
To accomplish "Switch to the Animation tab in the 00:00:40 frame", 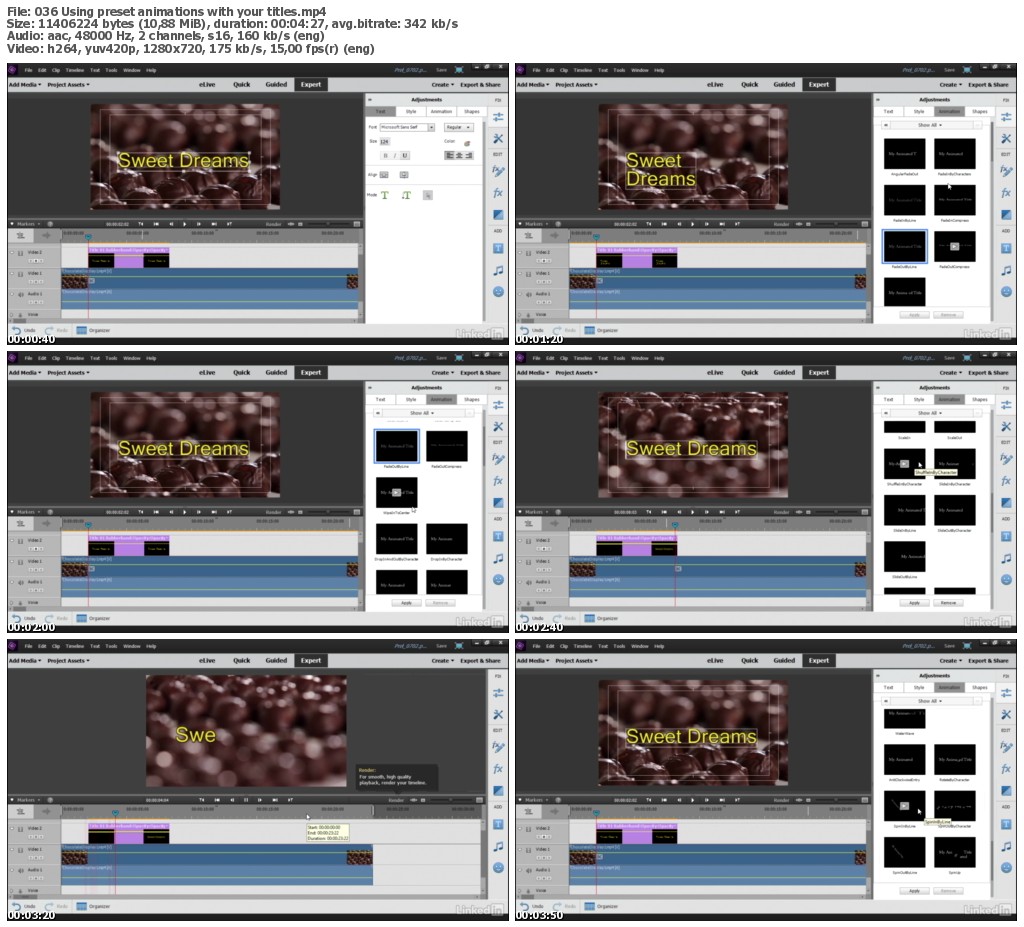I will (x=441, y=112).
